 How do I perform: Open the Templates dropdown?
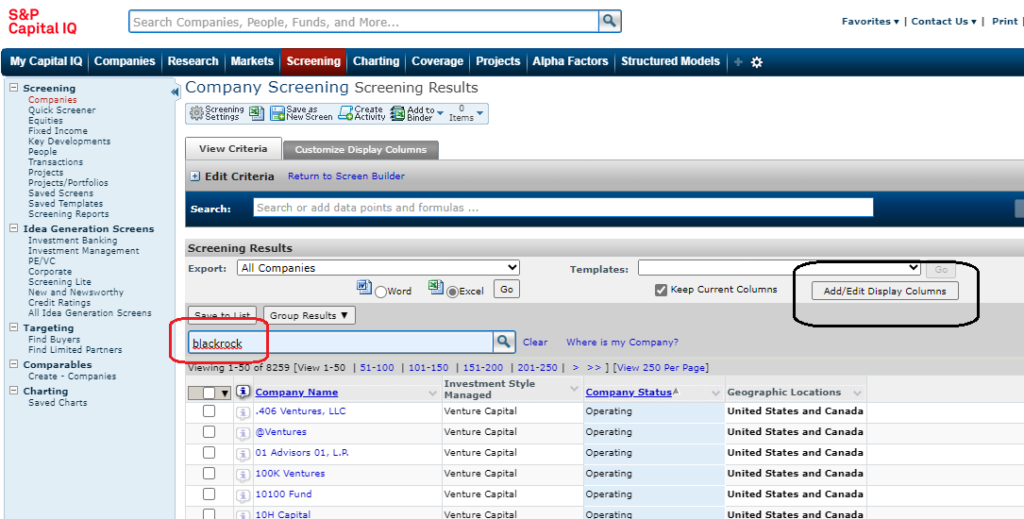pyautogui.click(x=779, y=268)
